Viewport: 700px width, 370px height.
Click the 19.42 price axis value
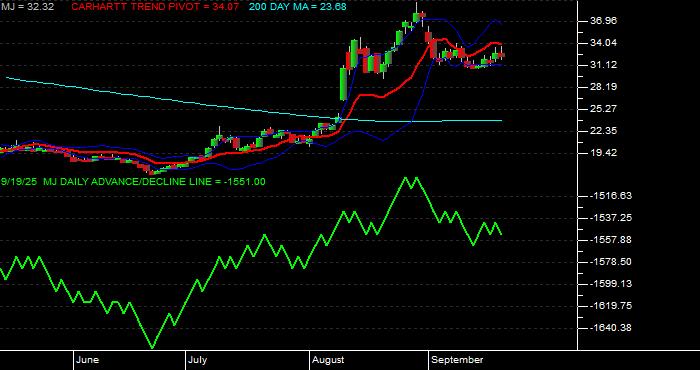tap(604, 153)
